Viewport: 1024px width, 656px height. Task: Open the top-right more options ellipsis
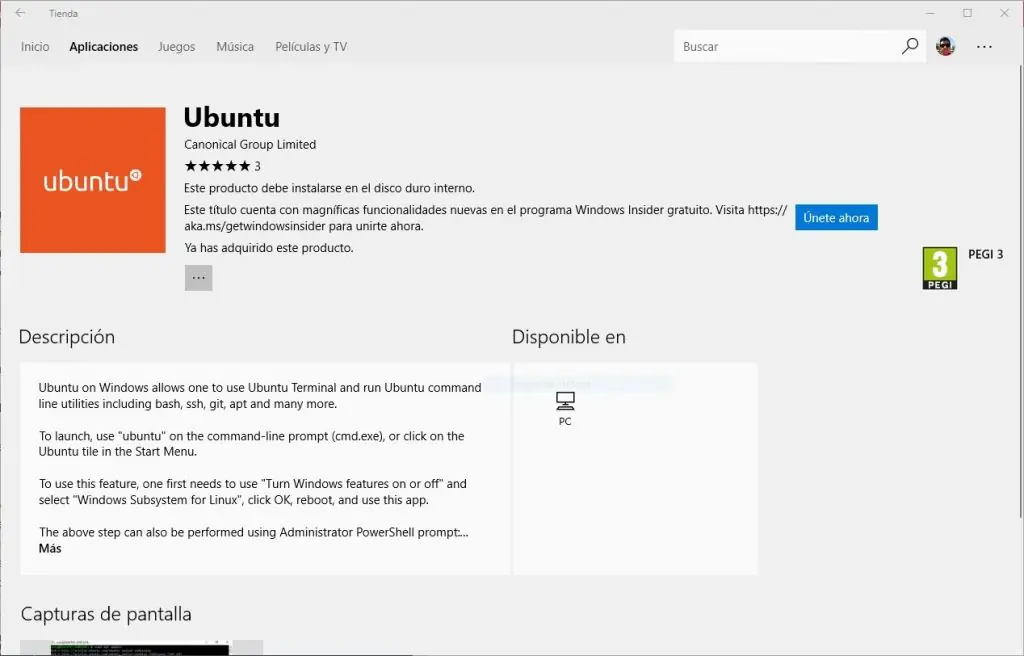984,46
